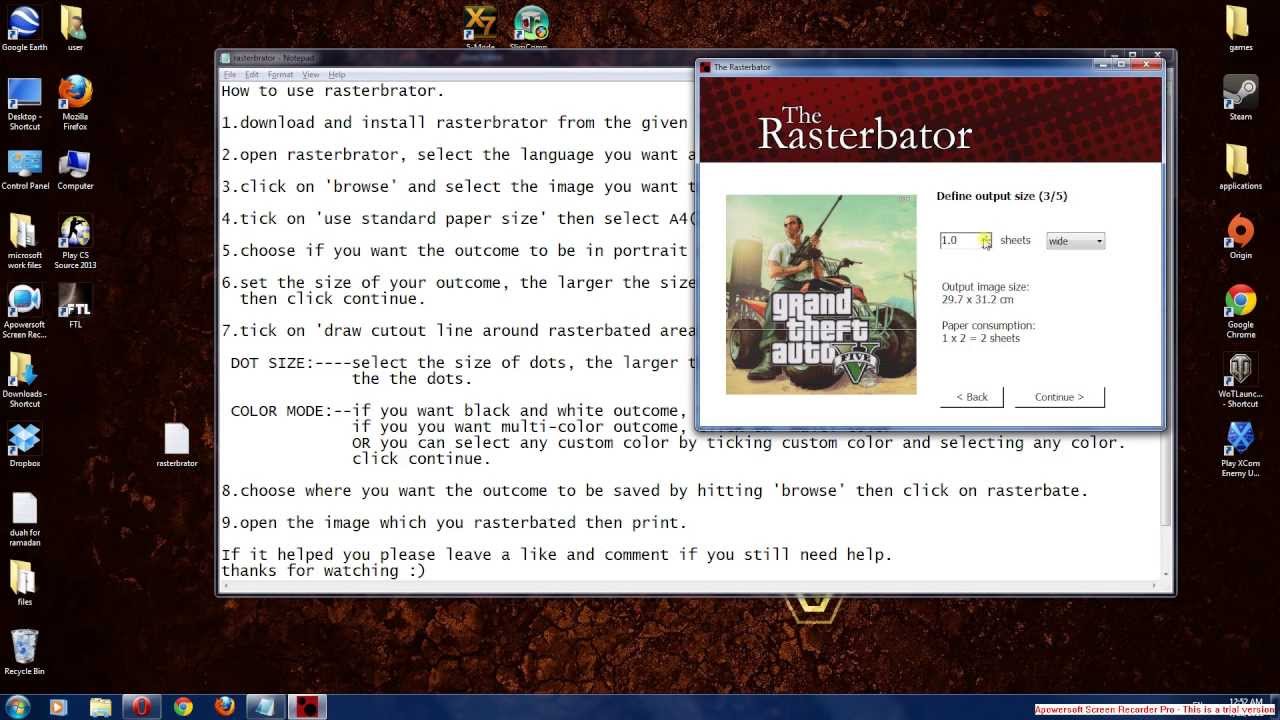Click Continue in Rasterbator wizard
The height and width of the screenshot is (720, 1280).
[1059, 397]
